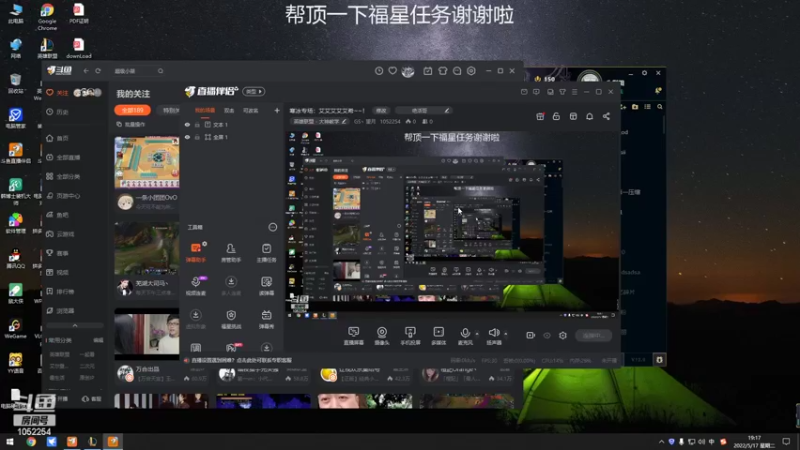The height and width of the screenshot is (450, 800).
Task: Click the start streaming button
Action: [x=594, y=335]
